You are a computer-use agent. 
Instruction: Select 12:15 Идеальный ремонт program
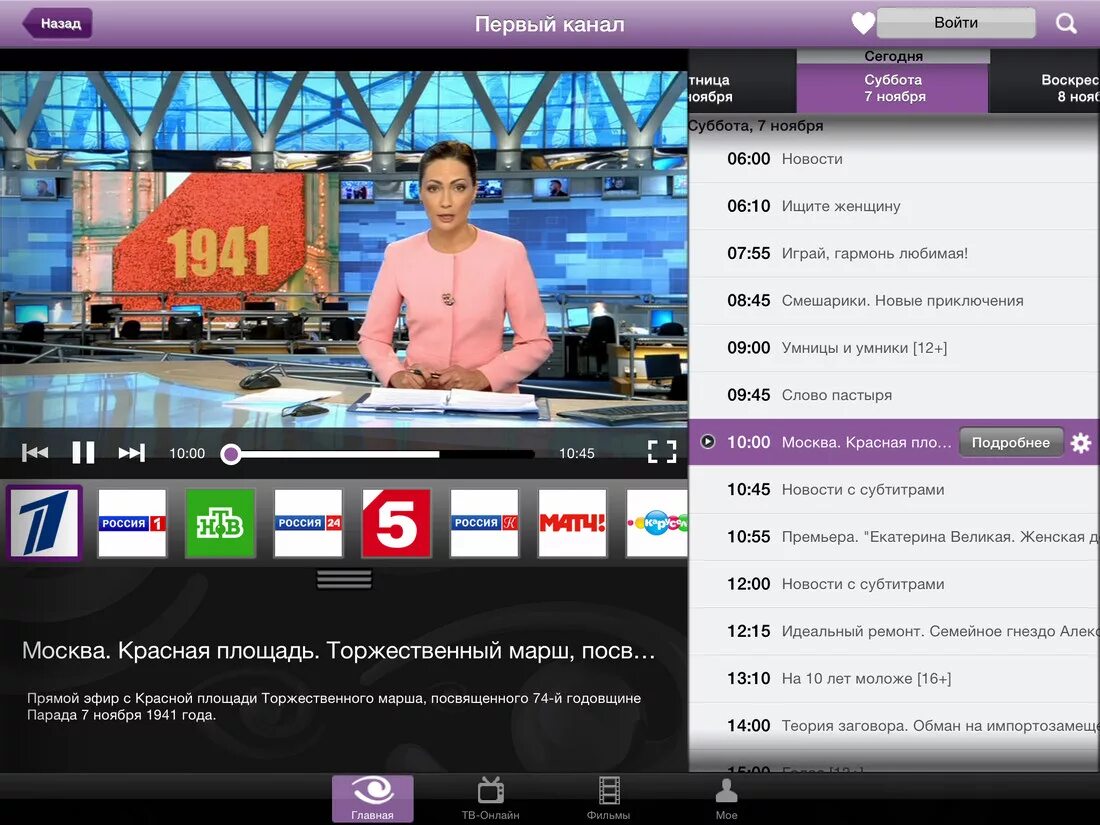coord(894,631)
